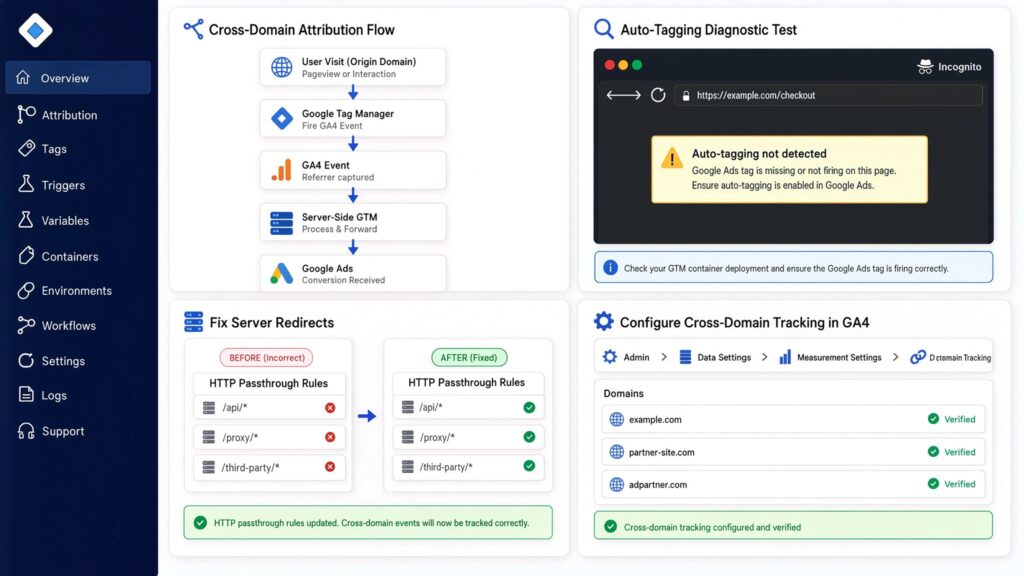Screen dimensions: 1024x576
Task: Select the User Visit globe icon
Action: tap(281, 67)
